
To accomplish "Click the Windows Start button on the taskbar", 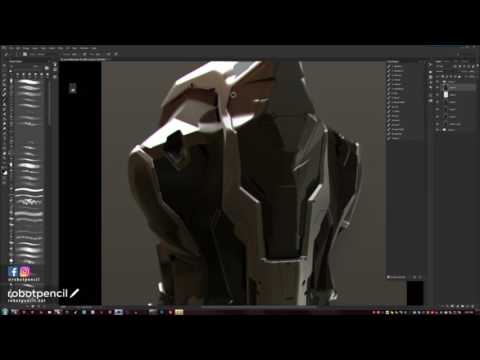I will [x=5, y=312].
